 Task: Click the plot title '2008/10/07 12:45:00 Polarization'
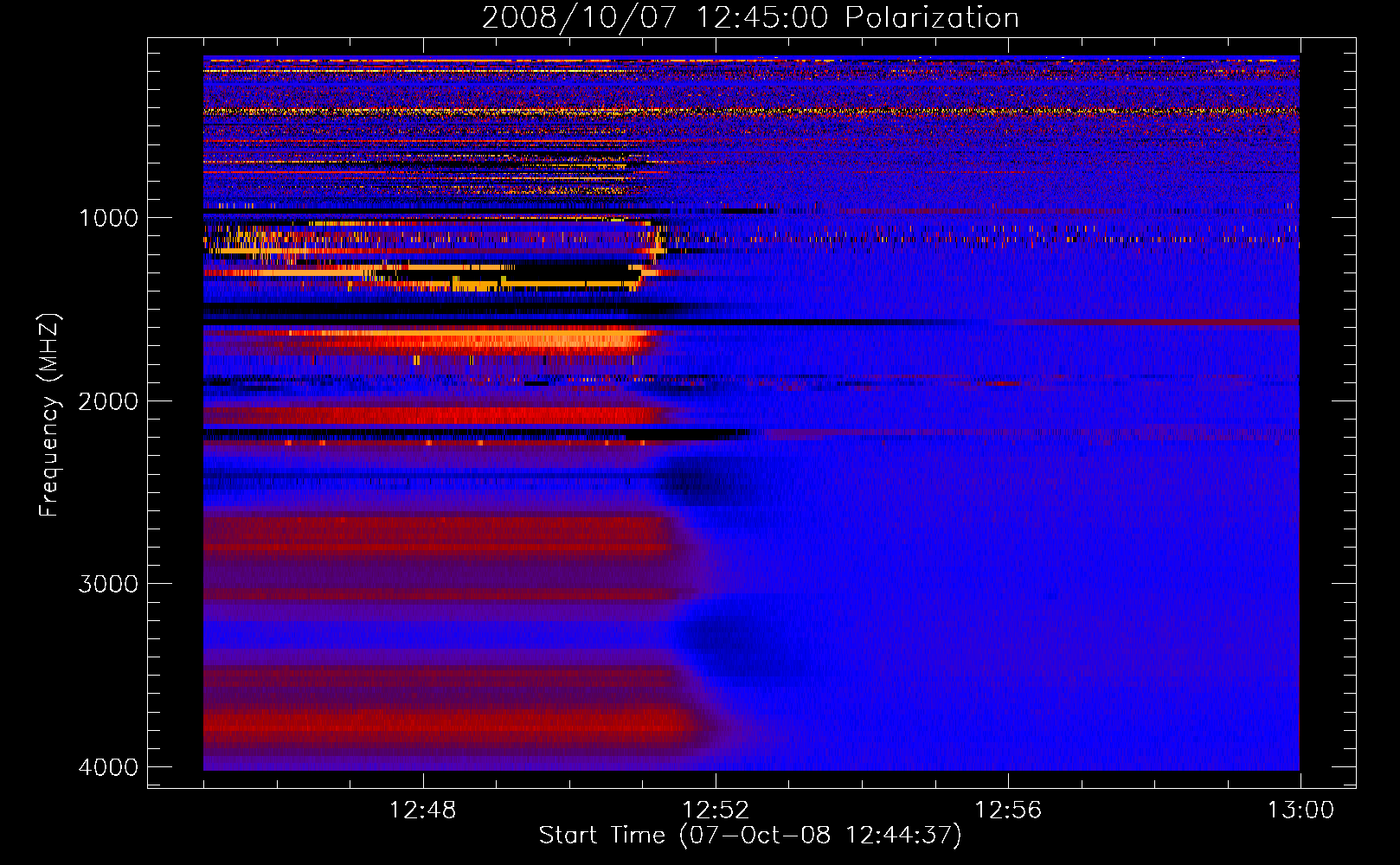click(750, 18)
